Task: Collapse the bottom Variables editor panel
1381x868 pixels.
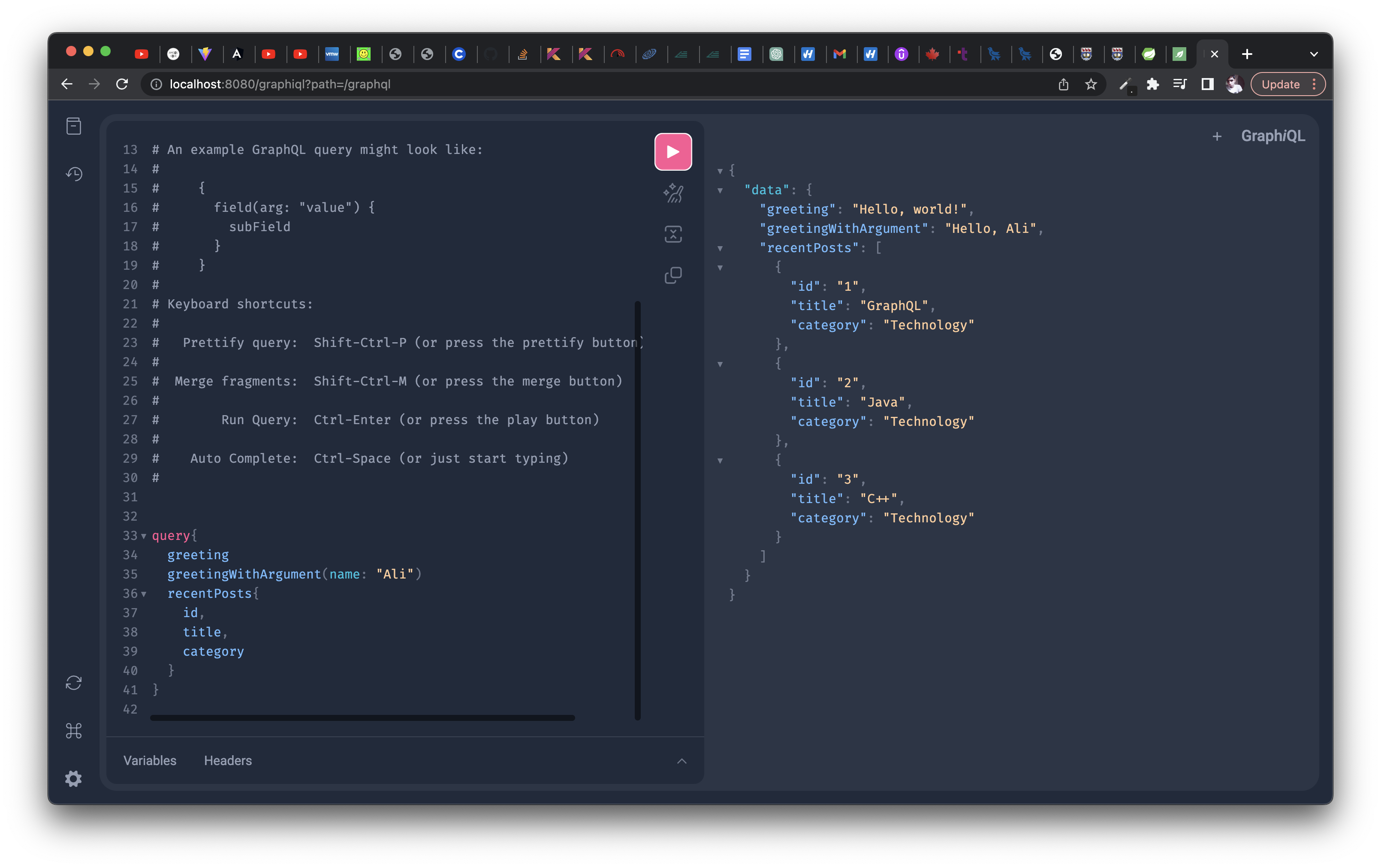Action: click(x=681, y=761)
